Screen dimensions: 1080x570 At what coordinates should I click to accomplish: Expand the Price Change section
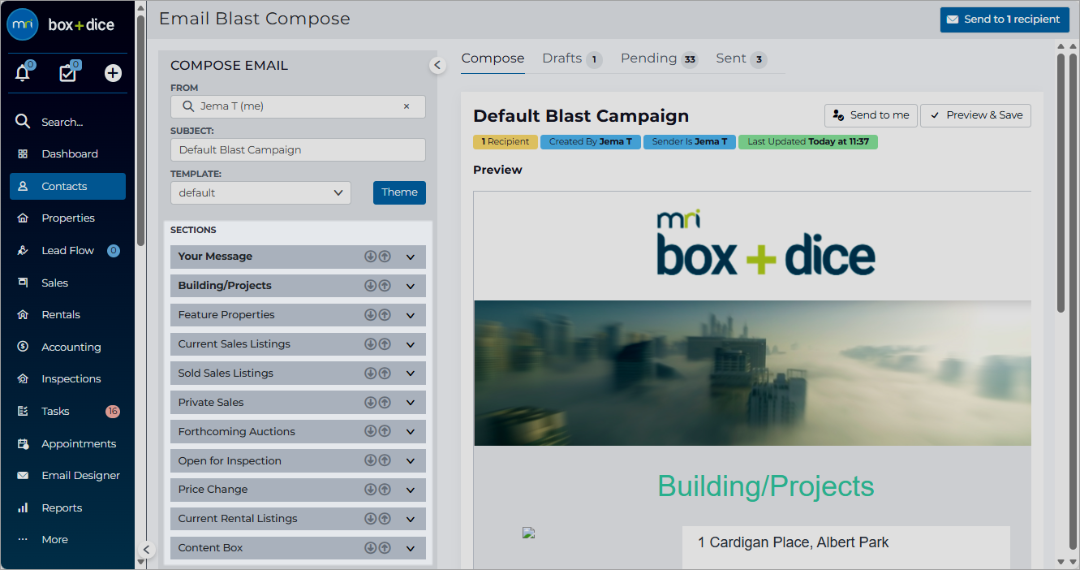click(411, 490)
